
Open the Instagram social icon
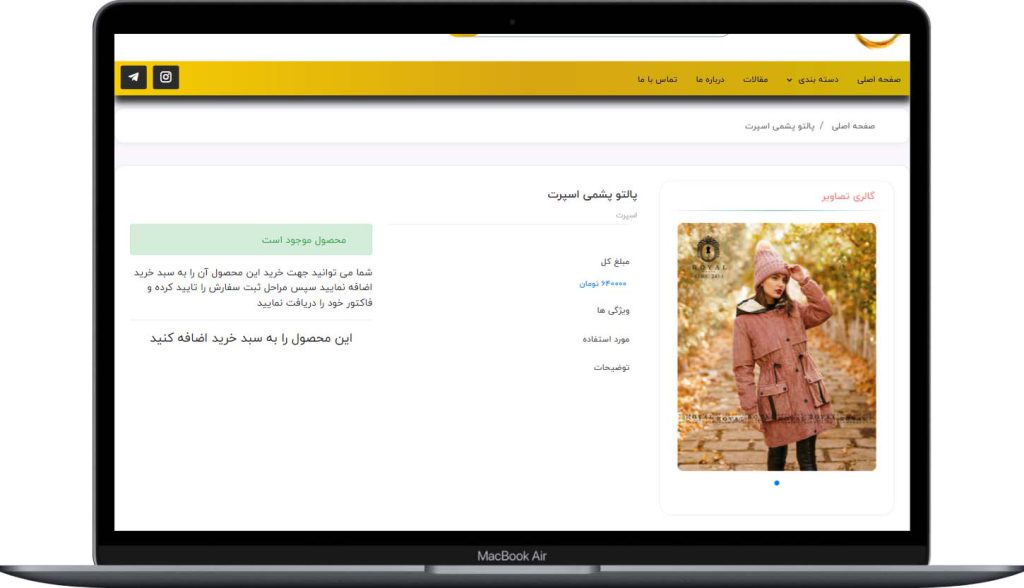166,77
